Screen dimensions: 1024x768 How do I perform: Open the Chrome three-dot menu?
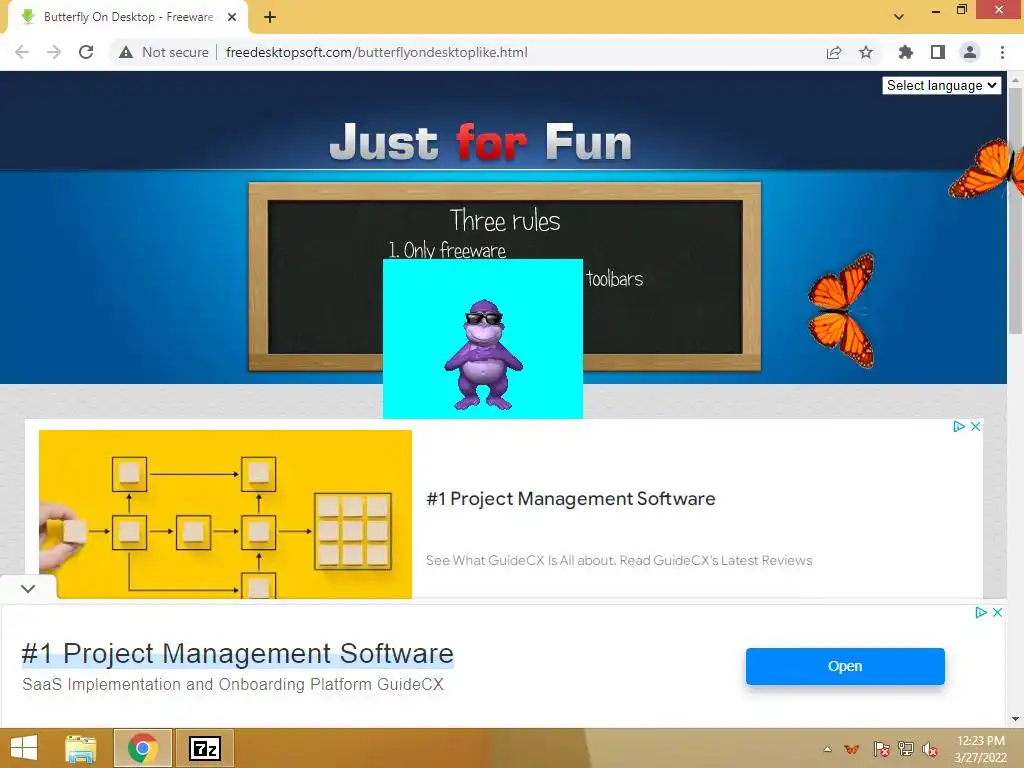(x=1002, y=52)
